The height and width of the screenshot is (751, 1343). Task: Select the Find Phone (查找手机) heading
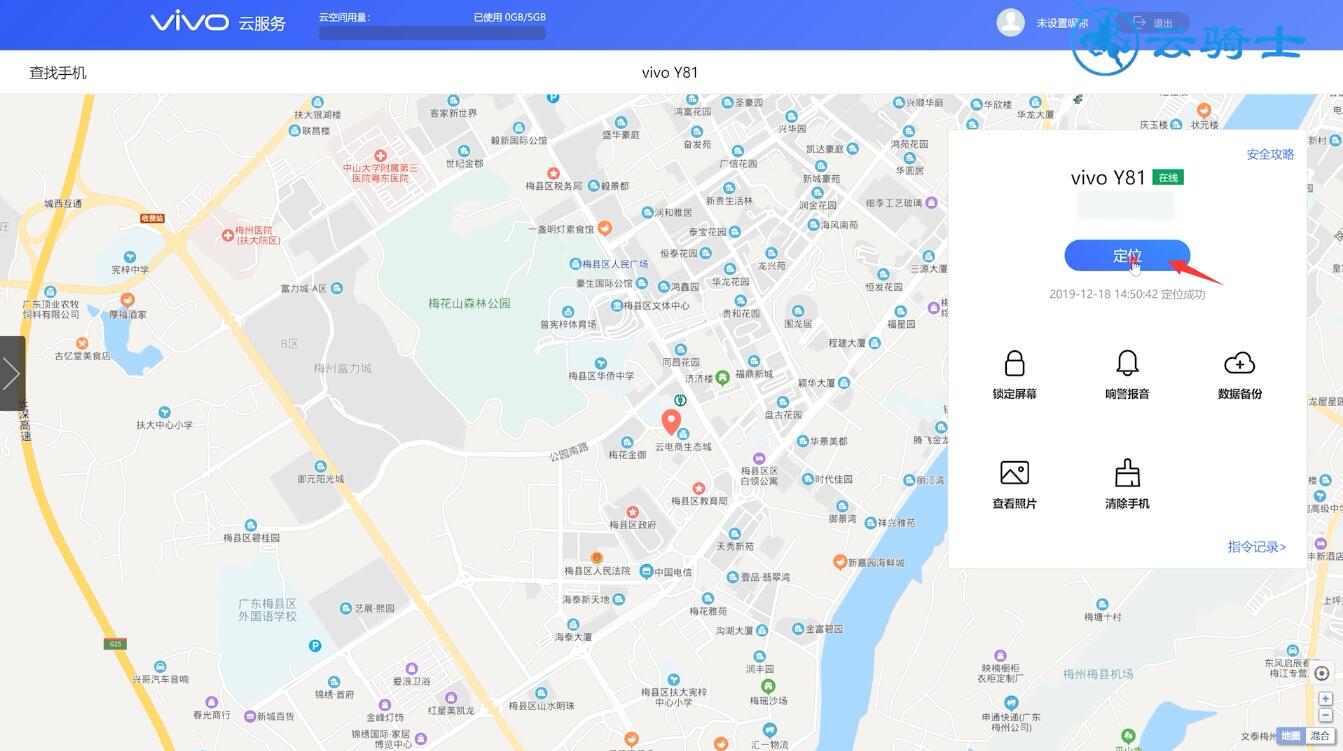58,73
